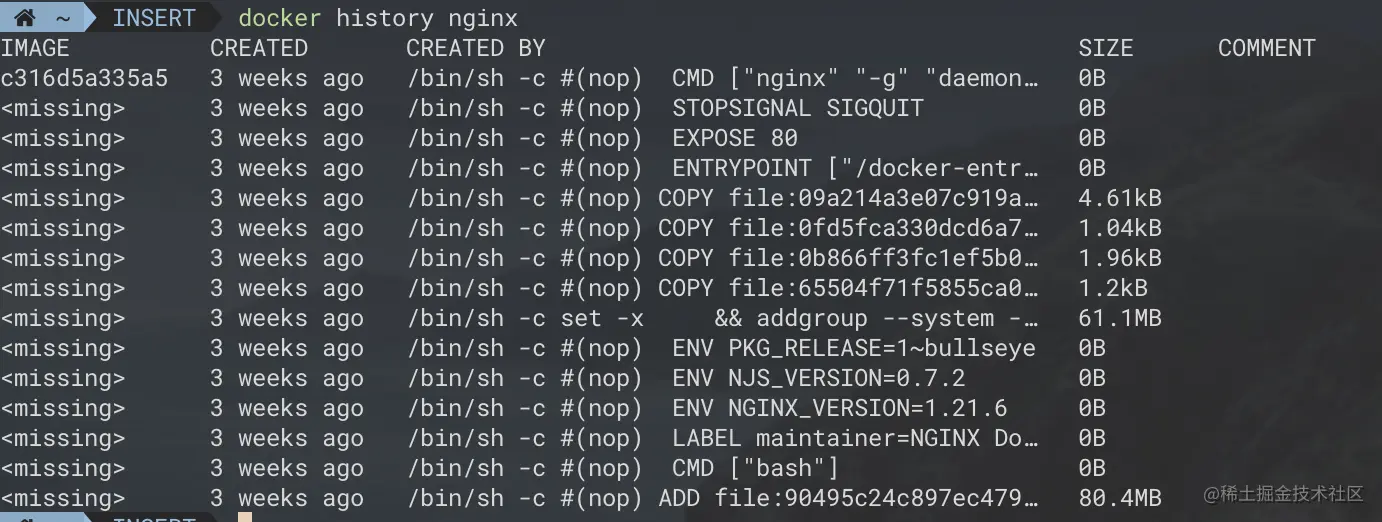1382x522 pixels.
Task: Select the IMAGE column header
Action: click(x=35, y=48)
